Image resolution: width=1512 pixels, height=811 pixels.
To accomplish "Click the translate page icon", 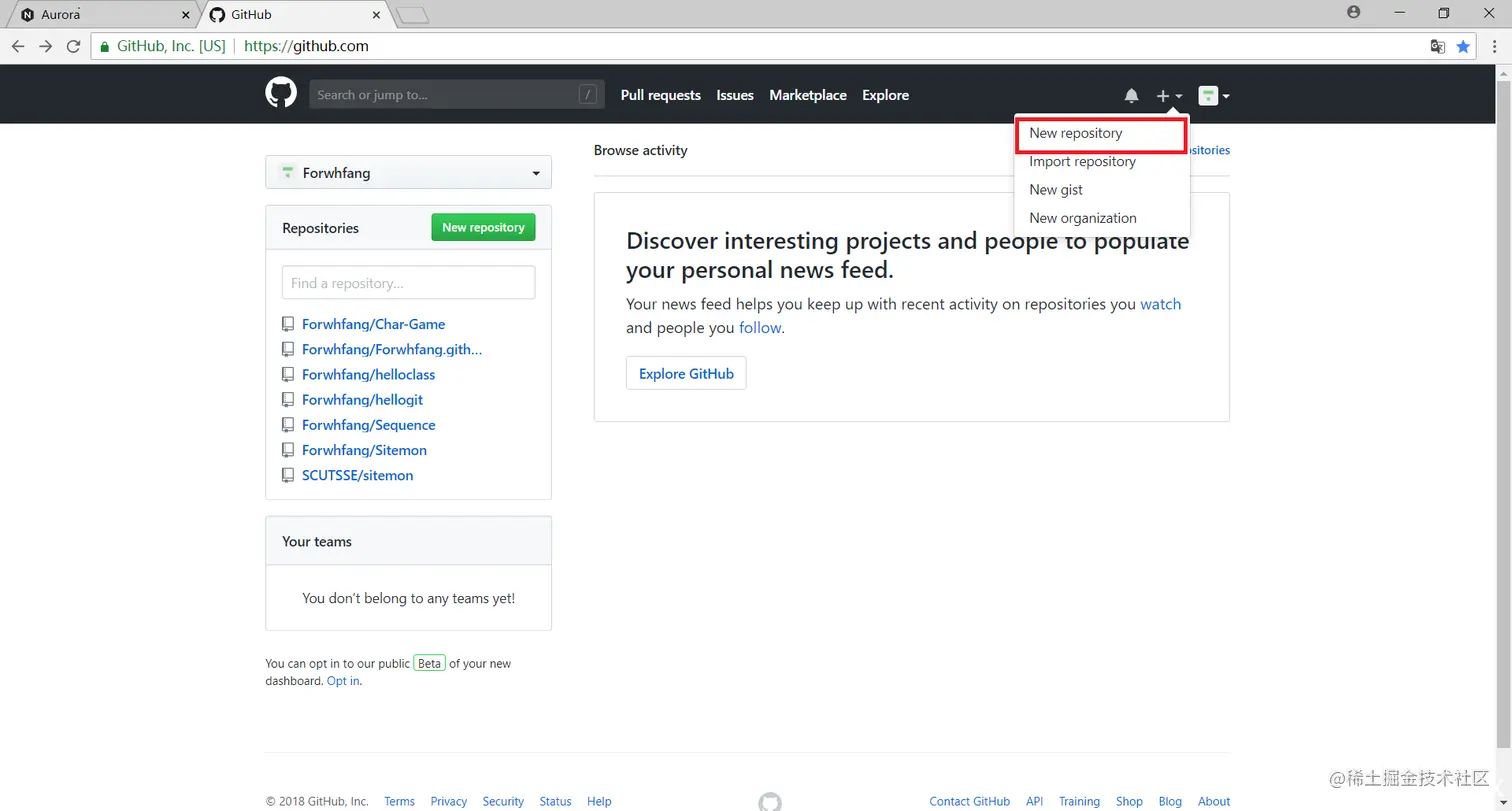I will [1437, 46].
